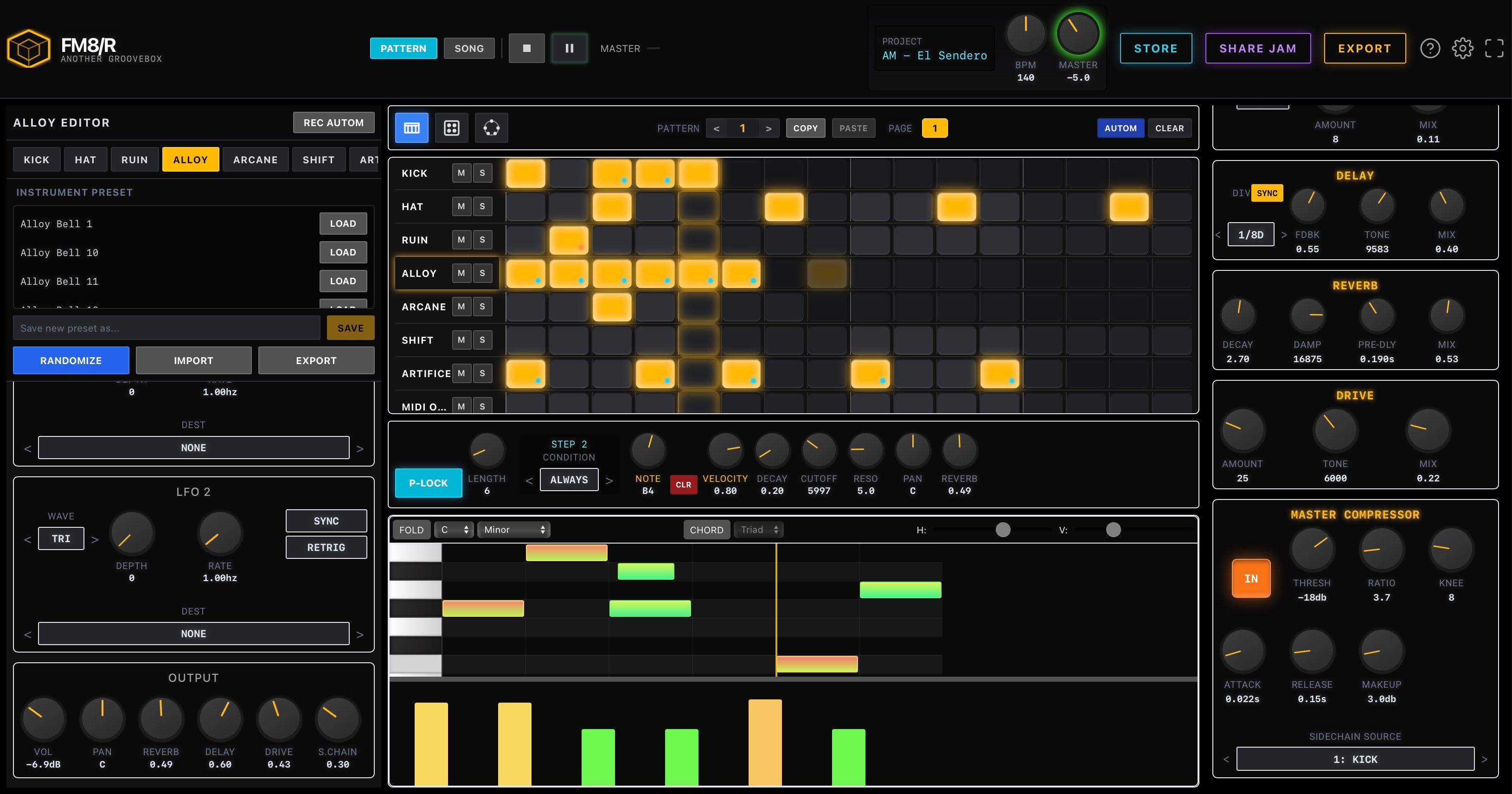1512x794 pixels.
Task: Toggle fullscreen mode icon
Action: click(1494, 49)
